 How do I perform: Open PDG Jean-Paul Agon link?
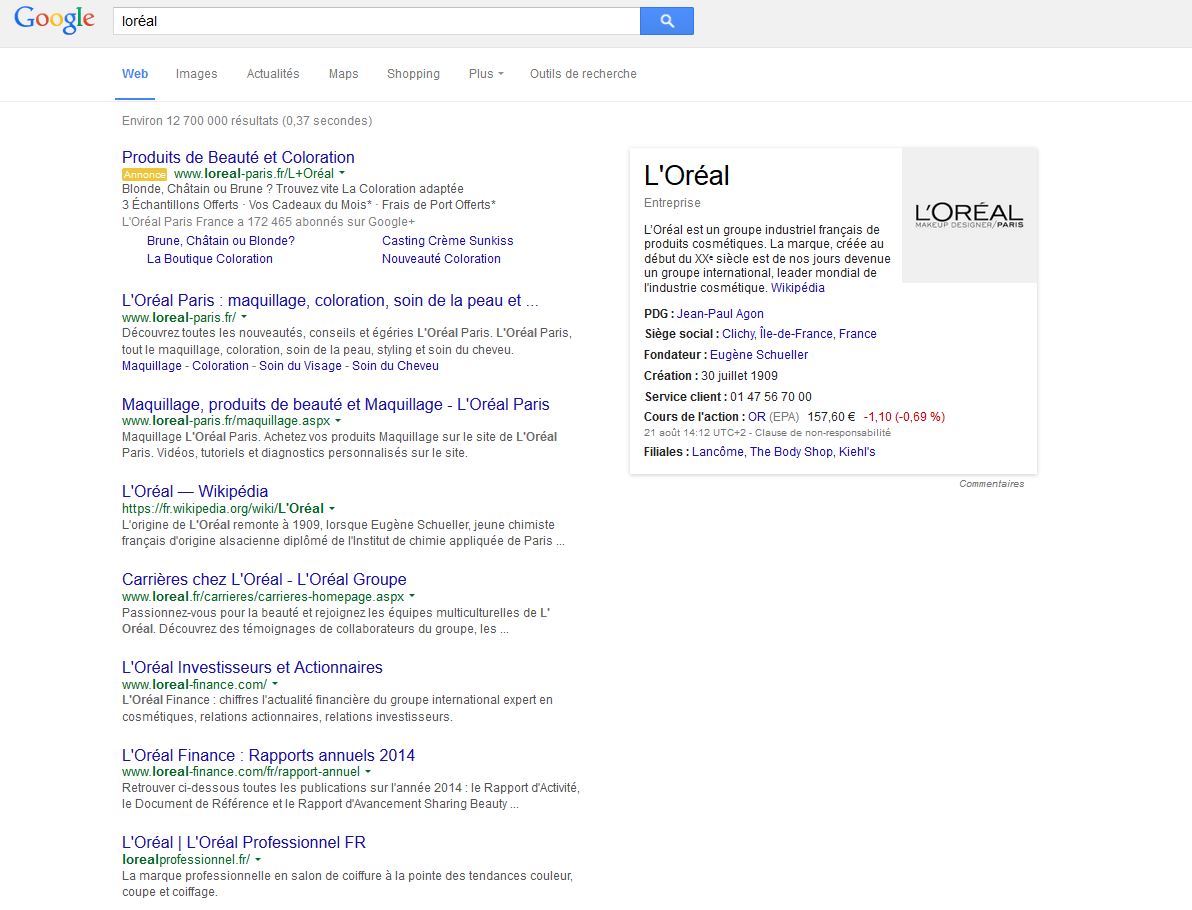pos(720,314)
